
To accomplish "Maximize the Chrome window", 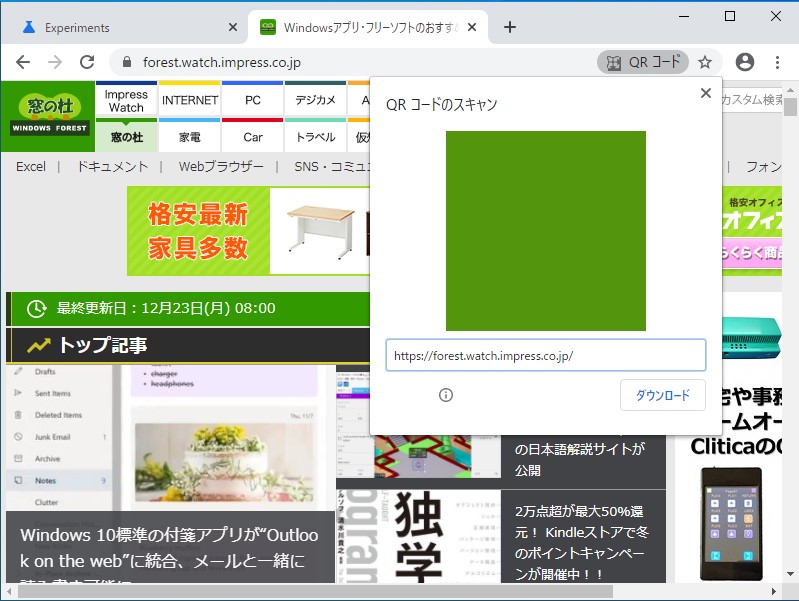I will click(x=730, y=16).
